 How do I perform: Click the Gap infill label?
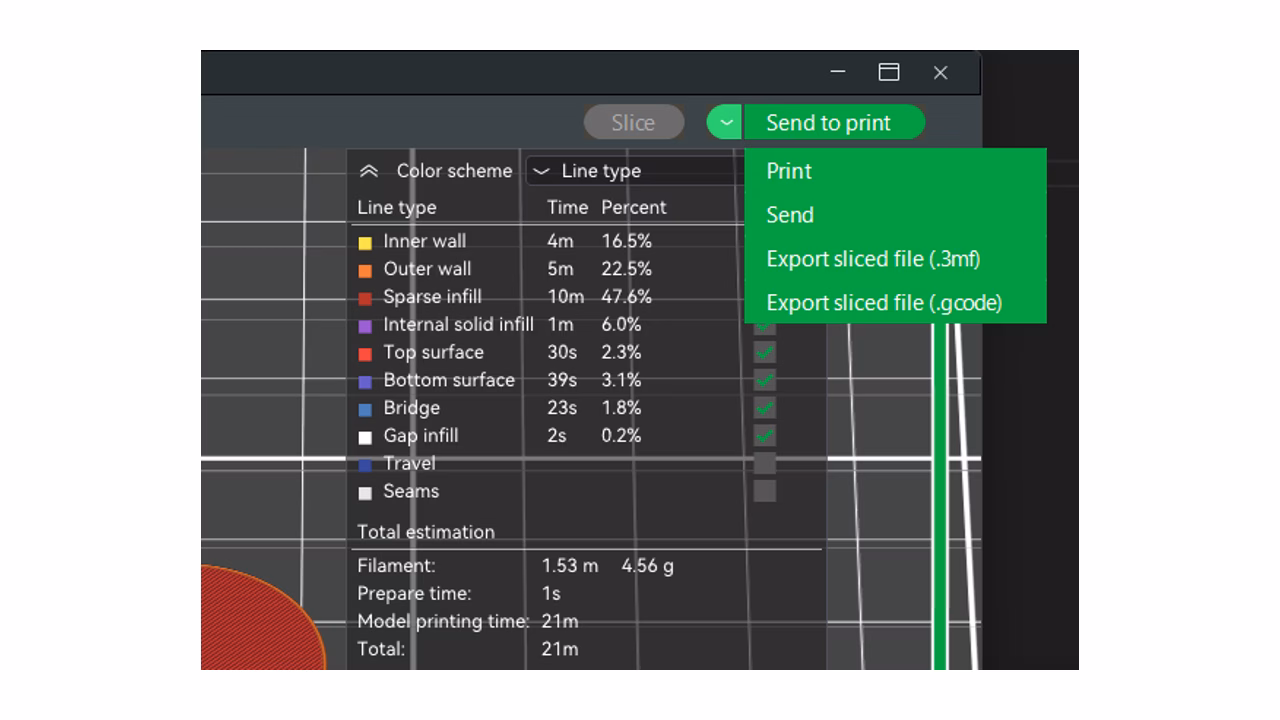[421, 436]
